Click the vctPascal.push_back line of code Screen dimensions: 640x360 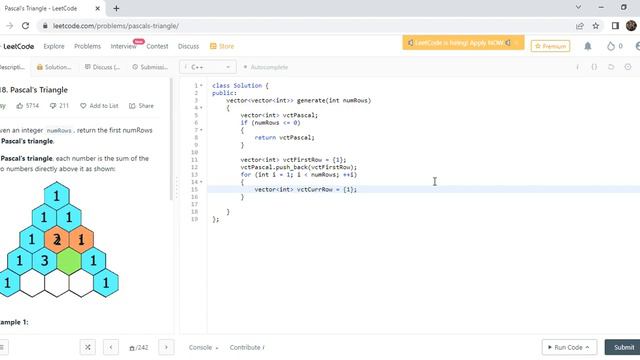coord(299,167)
